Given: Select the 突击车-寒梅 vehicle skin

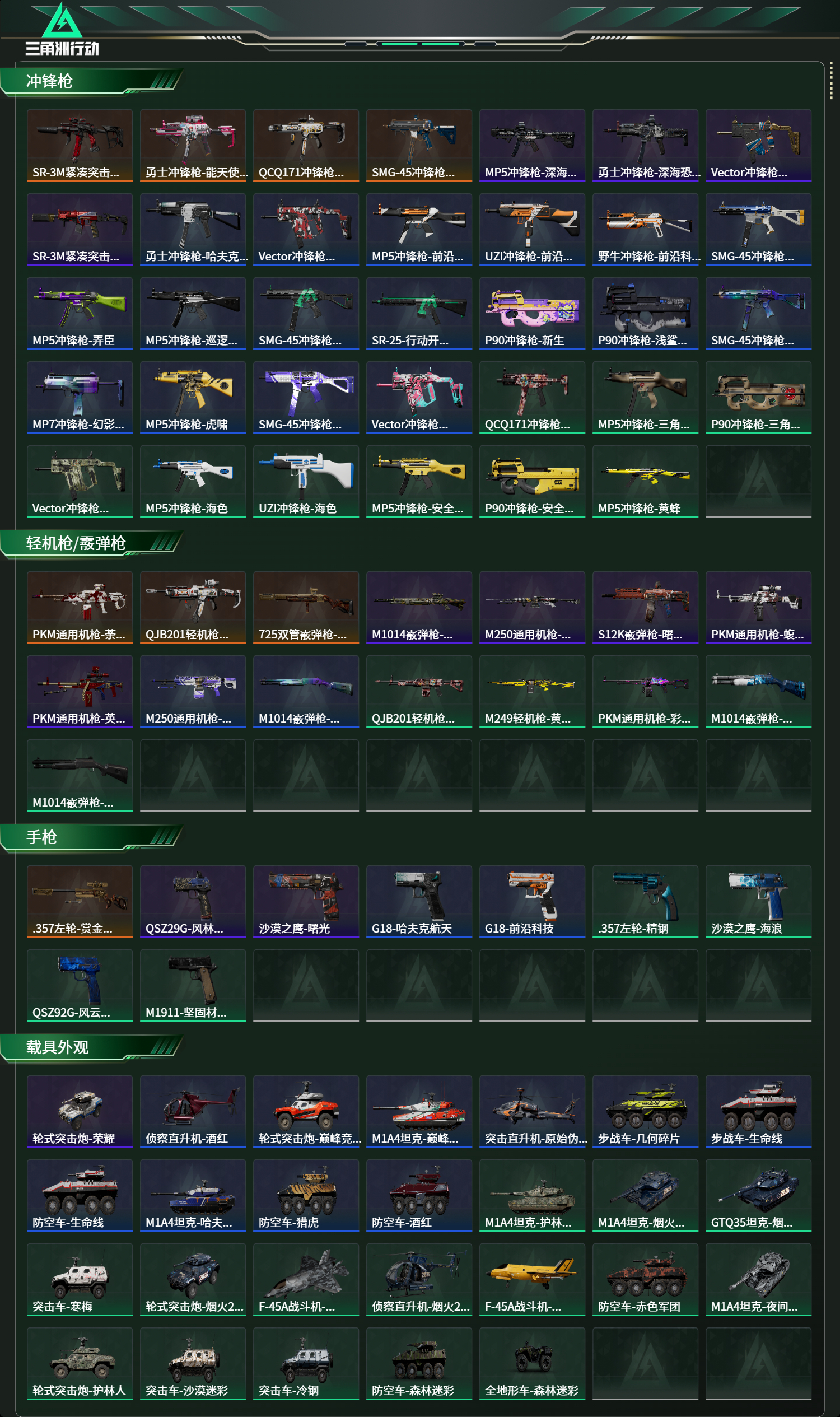Looking at the screenshot, I should click(x=80, y=1279).
